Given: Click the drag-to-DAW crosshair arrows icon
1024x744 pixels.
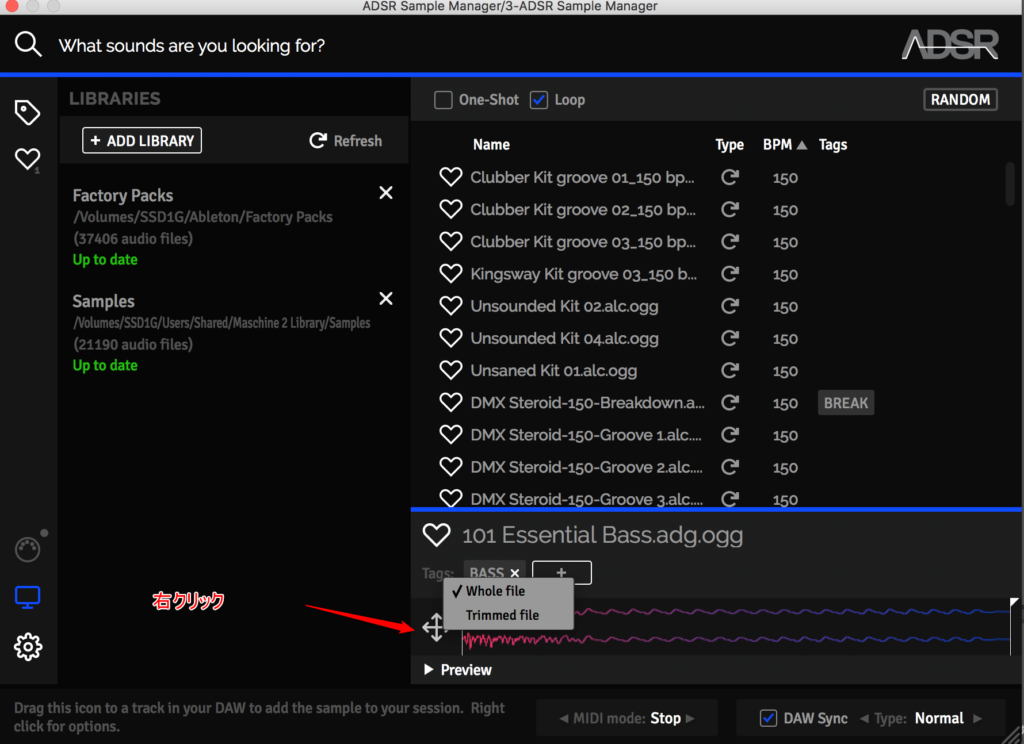Looking at the screenshot, I should [434, 627].
